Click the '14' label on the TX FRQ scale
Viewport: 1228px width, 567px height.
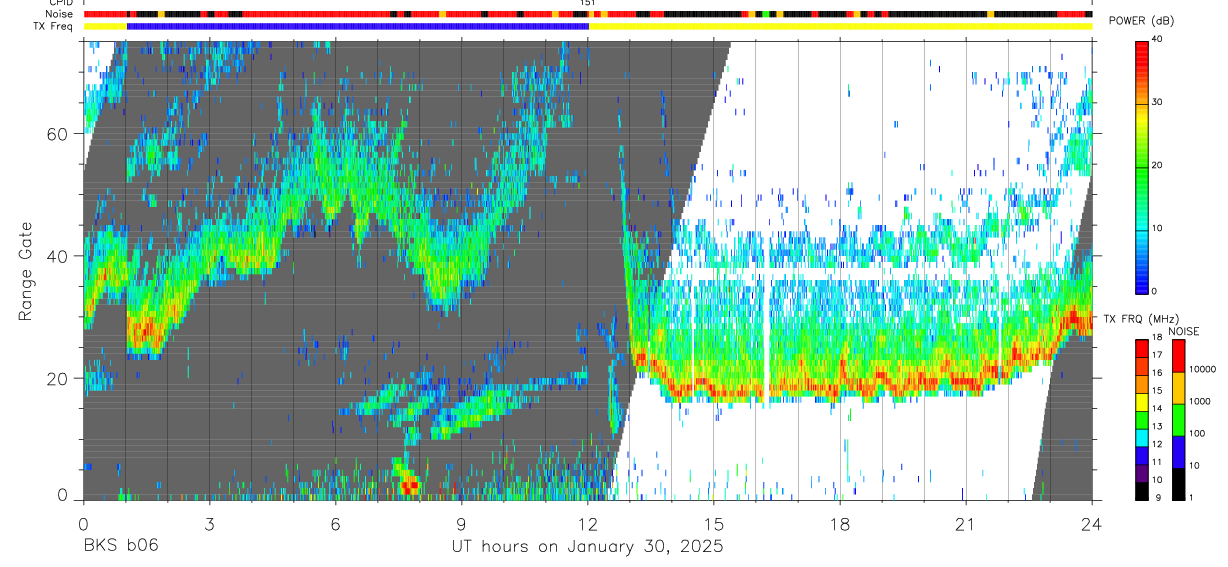tap(1156, 409)
